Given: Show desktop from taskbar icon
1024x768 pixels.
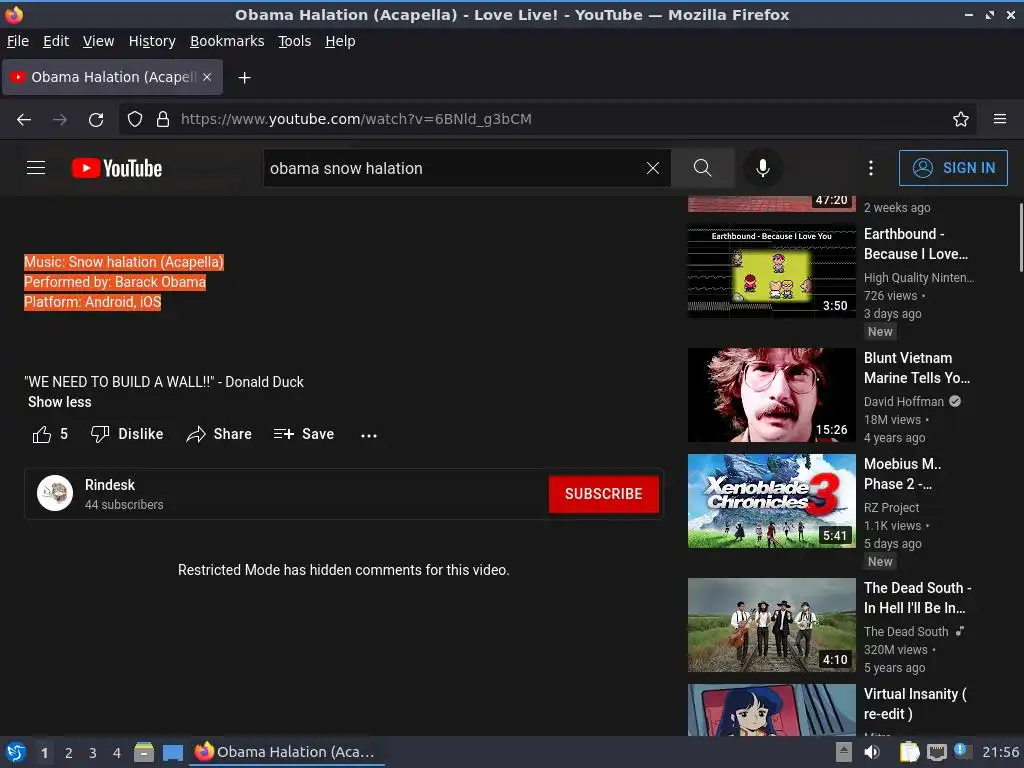Looking at the screenshot, I should [172, 752].
